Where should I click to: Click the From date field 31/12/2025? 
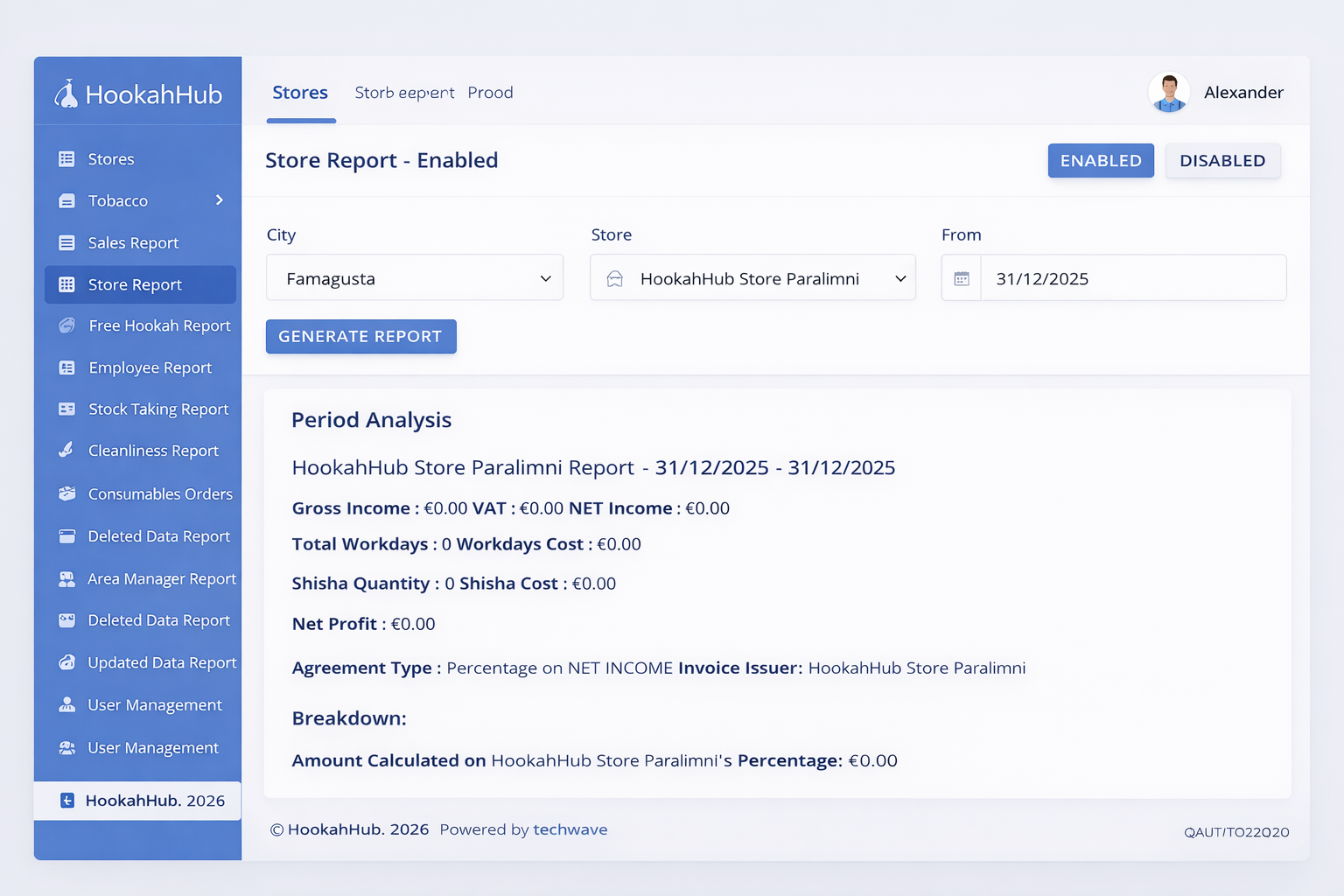(1132, 278)
